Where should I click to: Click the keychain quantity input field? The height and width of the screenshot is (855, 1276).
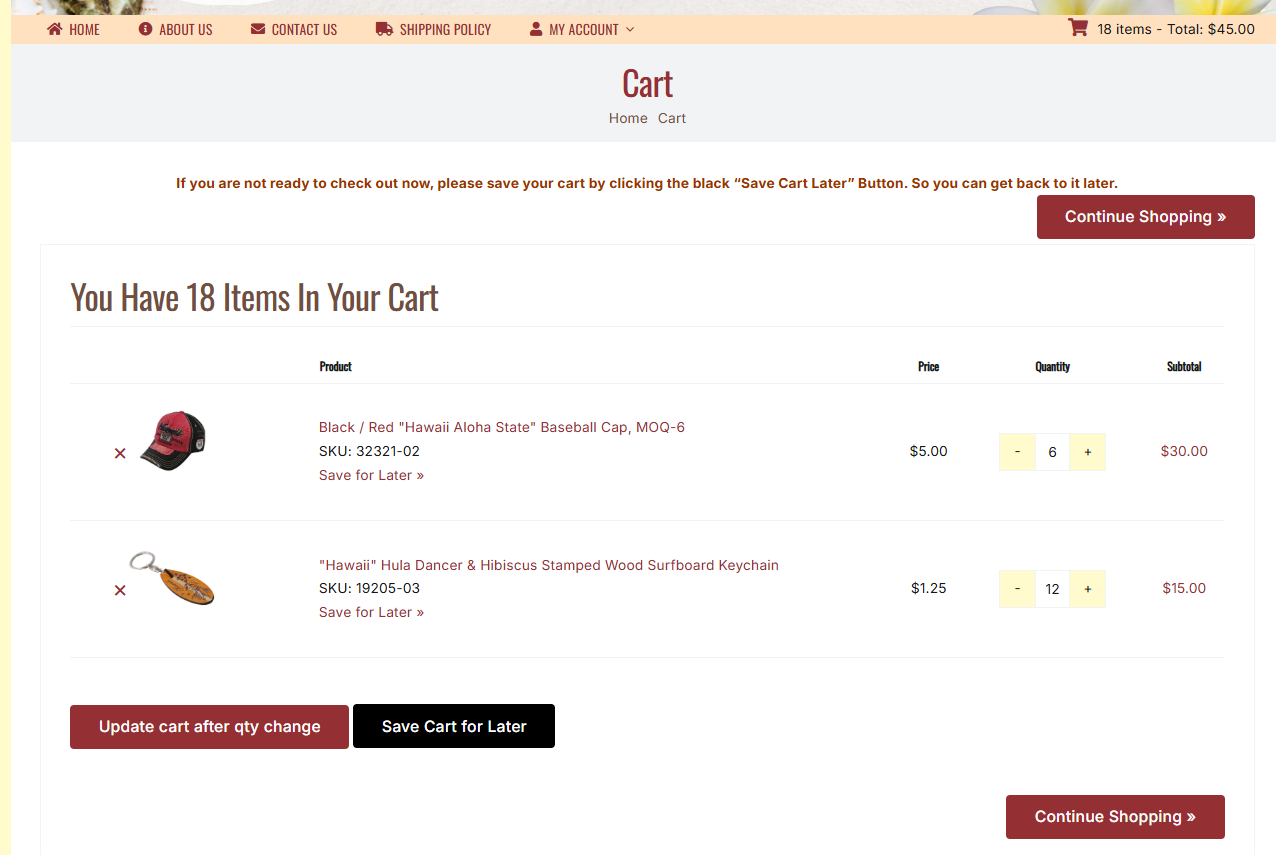click(x=1052, y=589)
